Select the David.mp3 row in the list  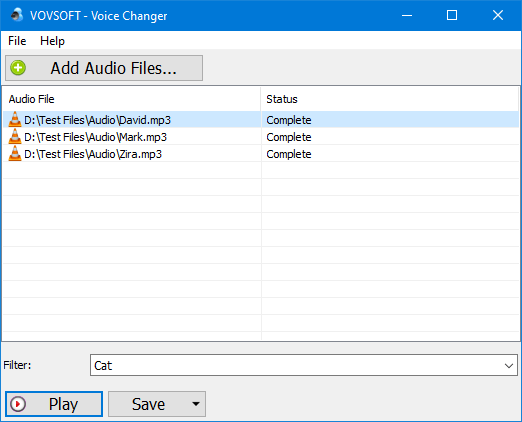pos(261,120)
